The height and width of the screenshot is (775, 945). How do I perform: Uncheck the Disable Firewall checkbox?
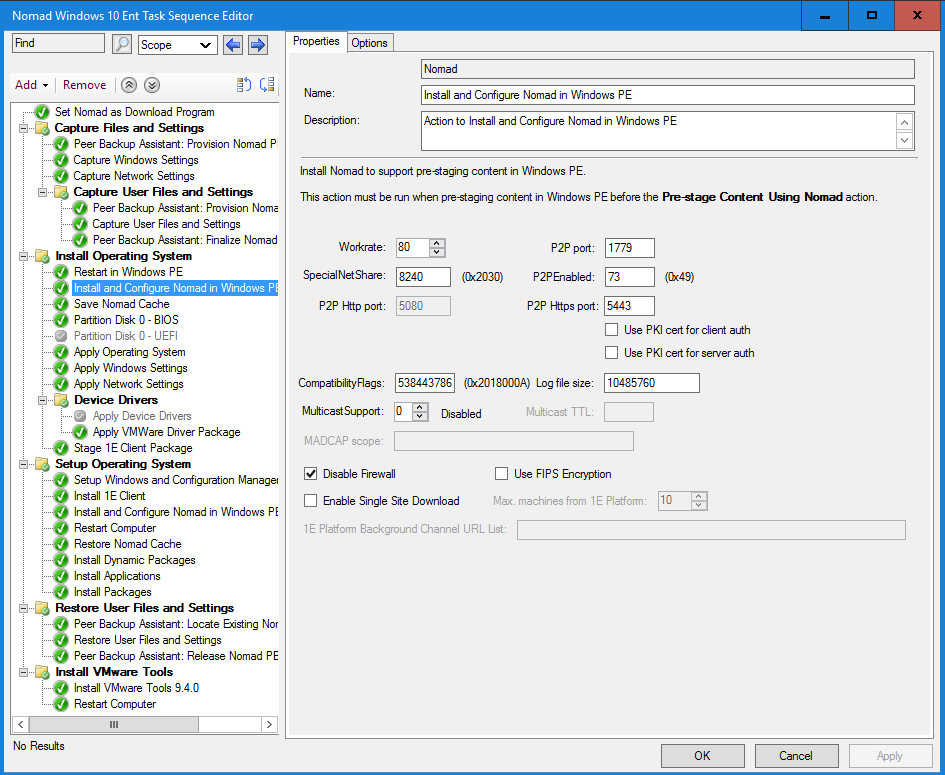311,474
